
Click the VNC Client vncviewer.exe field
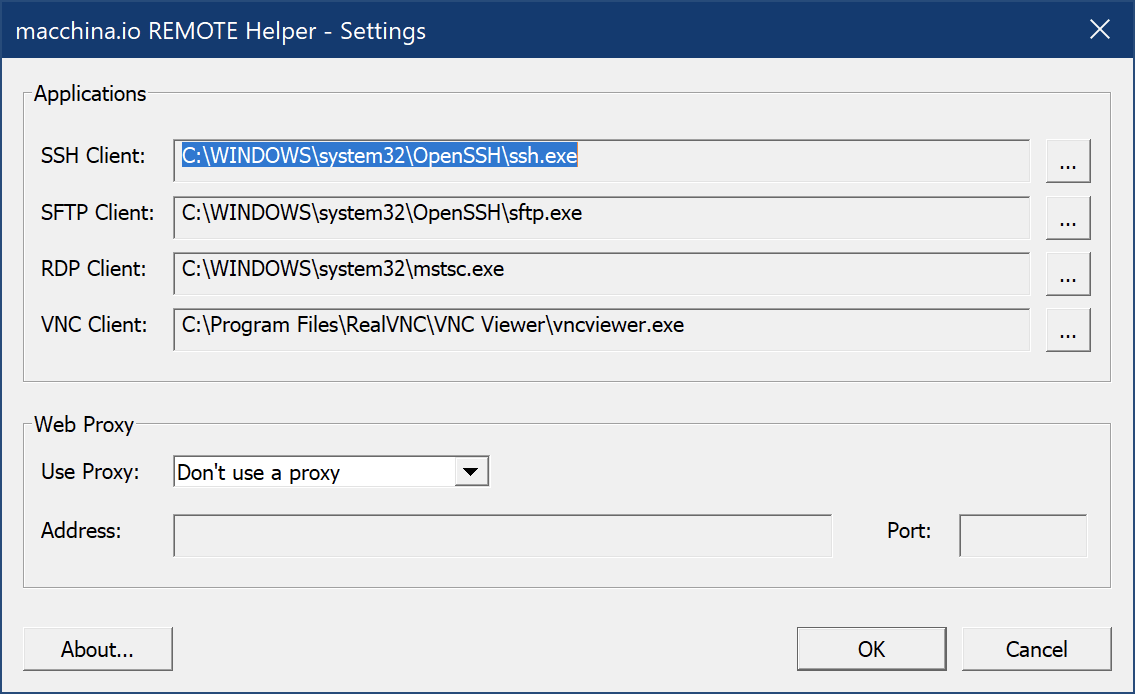[x=602, y=330]
